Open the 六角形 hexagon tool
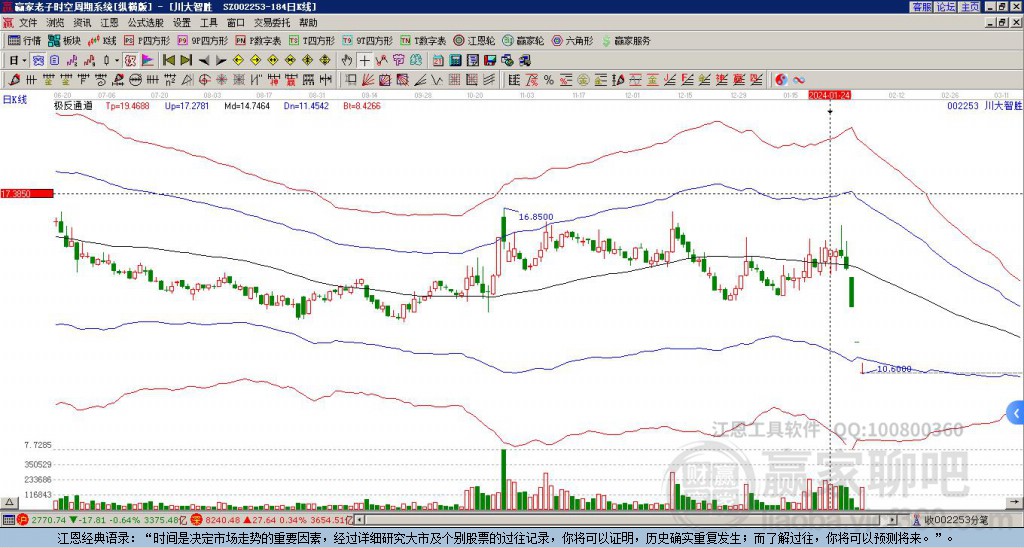Viewport: 1024px width, 548px height. click(x=573, y=40)
